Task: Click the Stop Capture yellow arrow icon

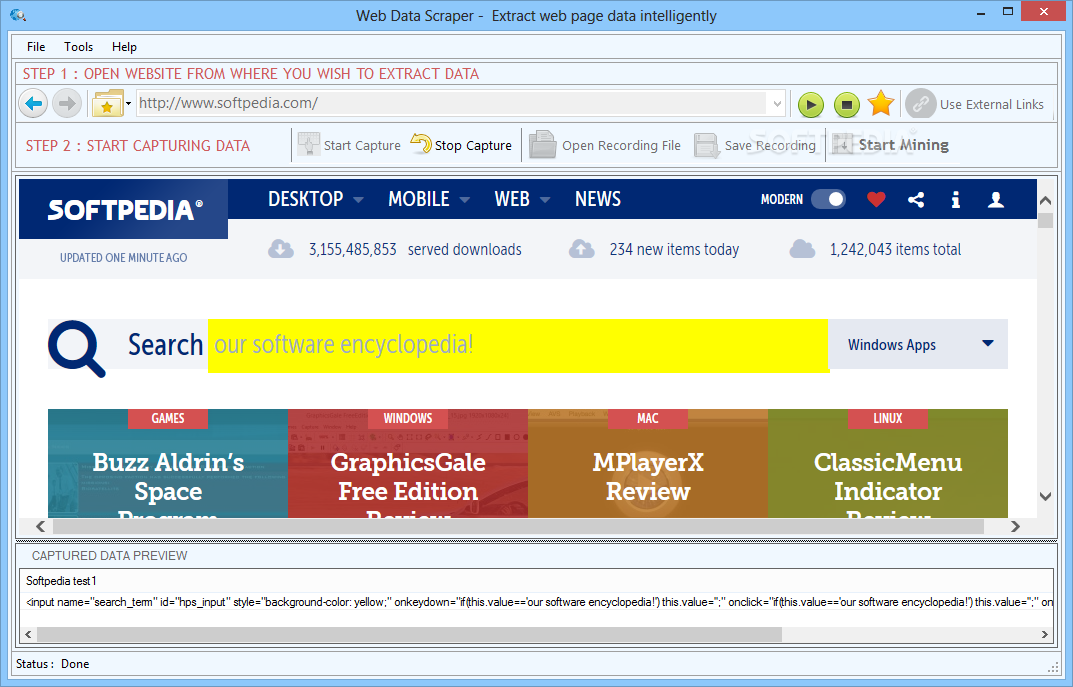Action: [421, 144]
